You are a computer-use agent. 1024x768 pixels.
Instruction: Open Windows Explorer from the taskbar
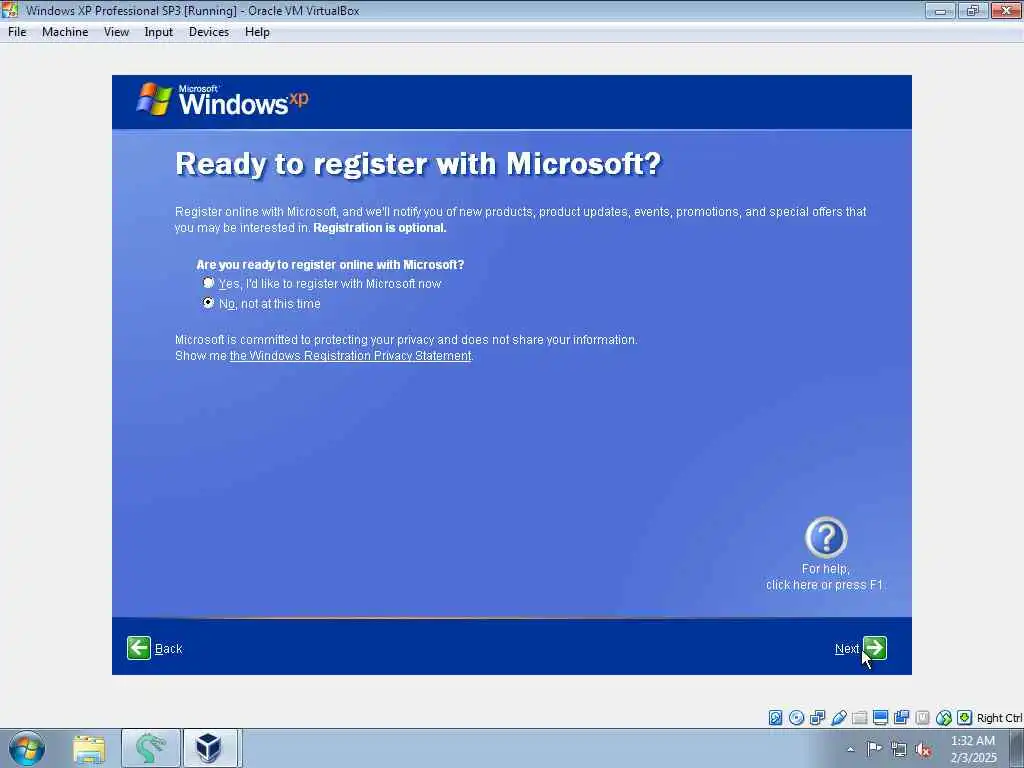[x=89, y=748]
